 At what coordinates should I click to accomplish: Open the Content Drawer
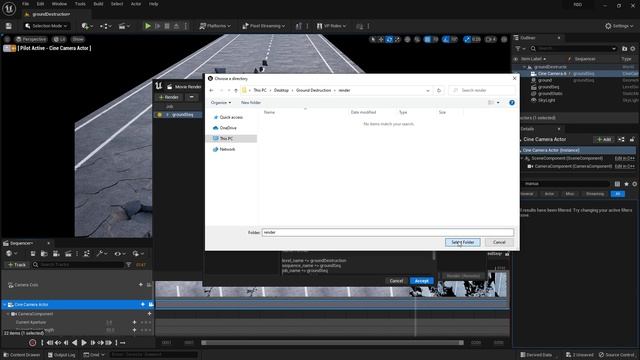coord(21,355)
